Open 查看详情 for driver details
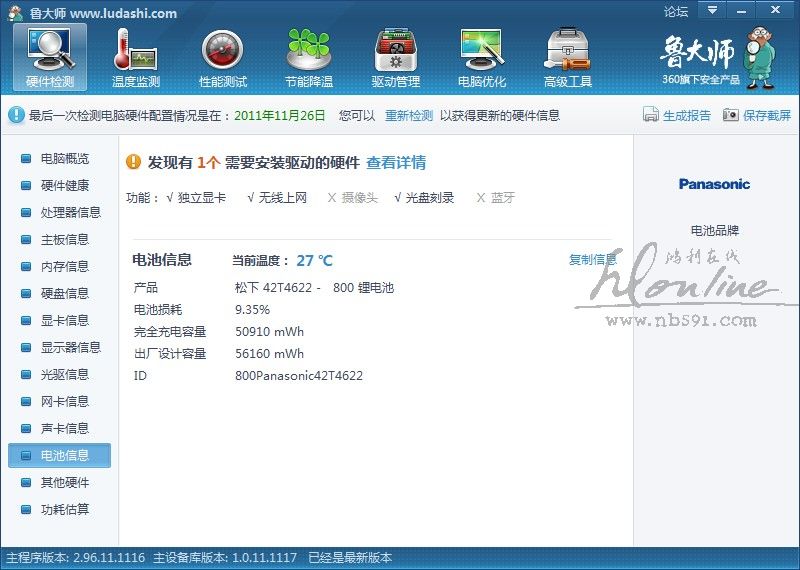 coord(396,163)
